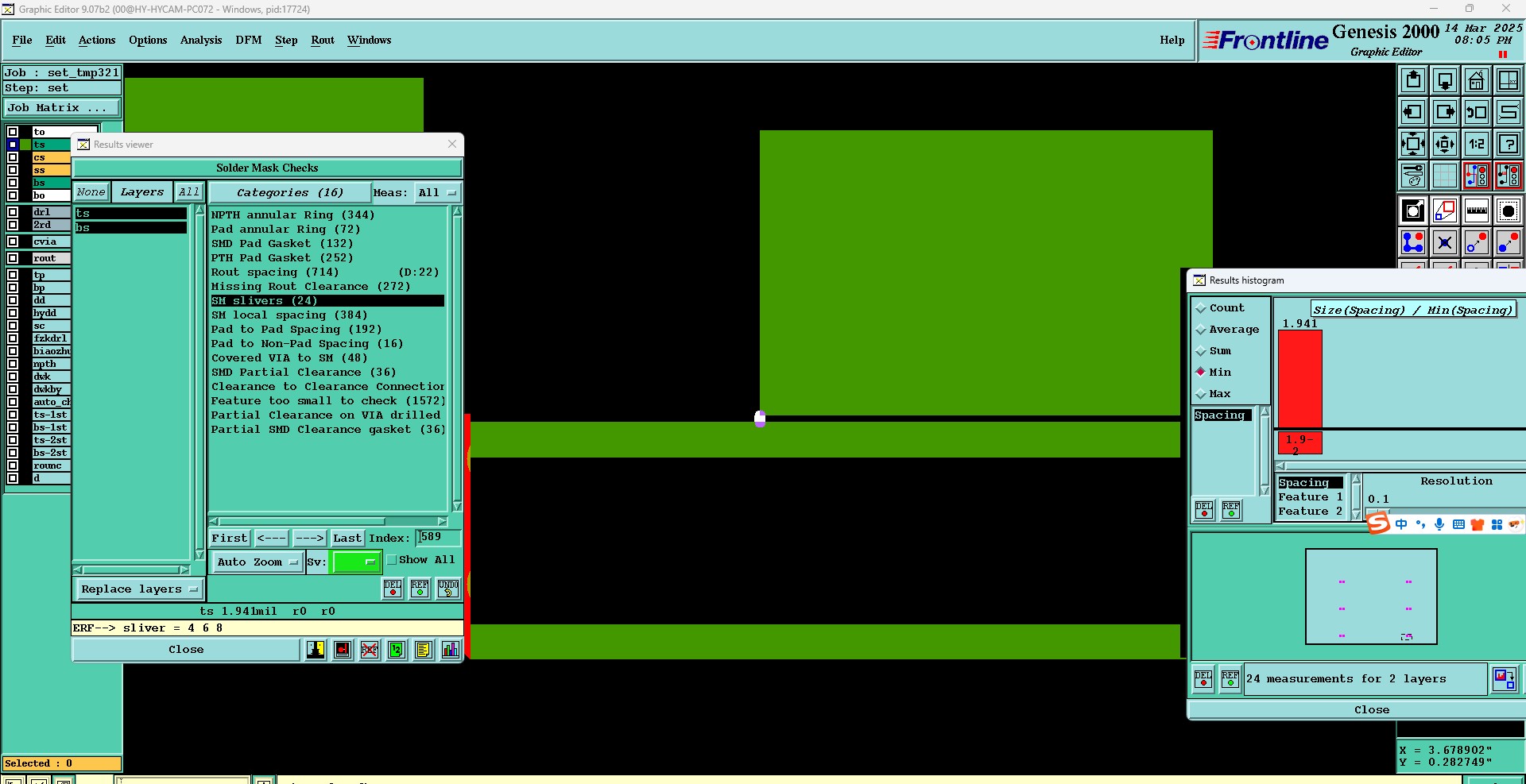Click the Help menu
The image size is (1526, 784).
(x=1172, y=40)
